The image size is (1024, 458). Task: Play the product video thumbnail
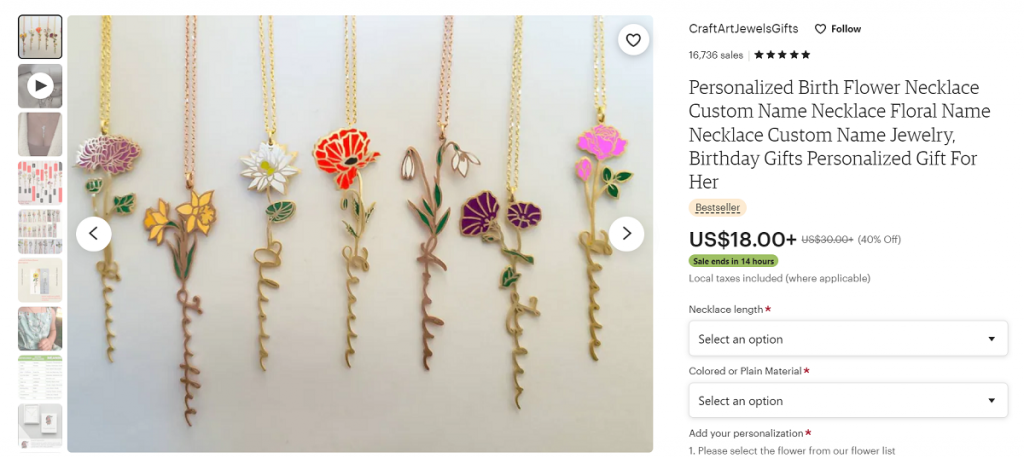[40, 86]
